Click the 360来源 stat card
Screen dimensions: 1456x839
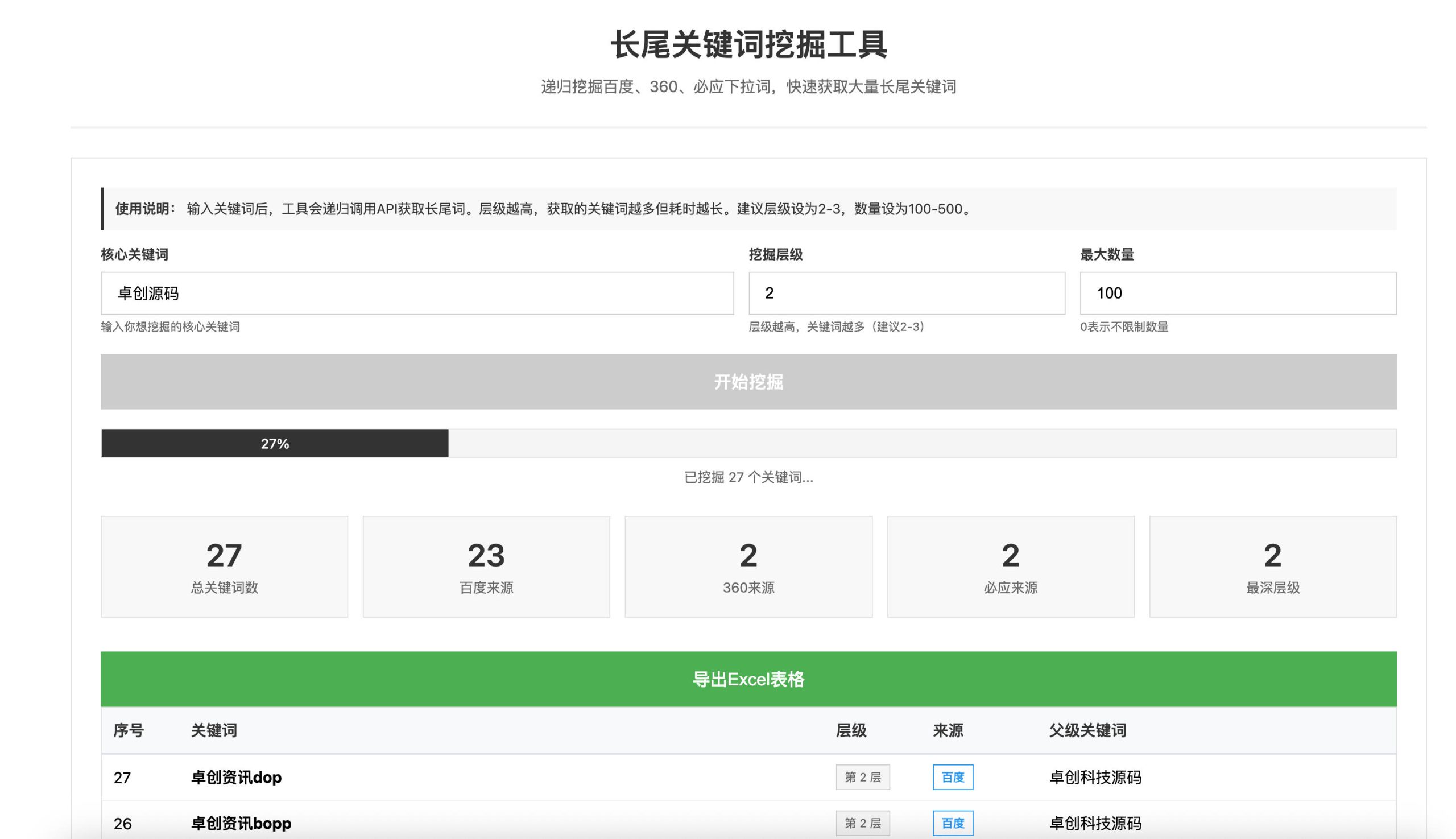(748, 567)
